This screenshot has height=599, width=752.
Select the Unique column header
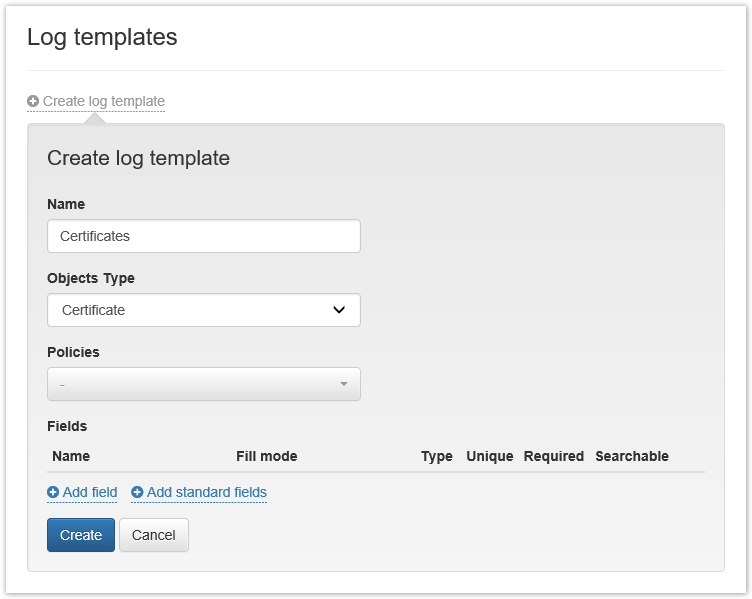(x=489, y=456)
